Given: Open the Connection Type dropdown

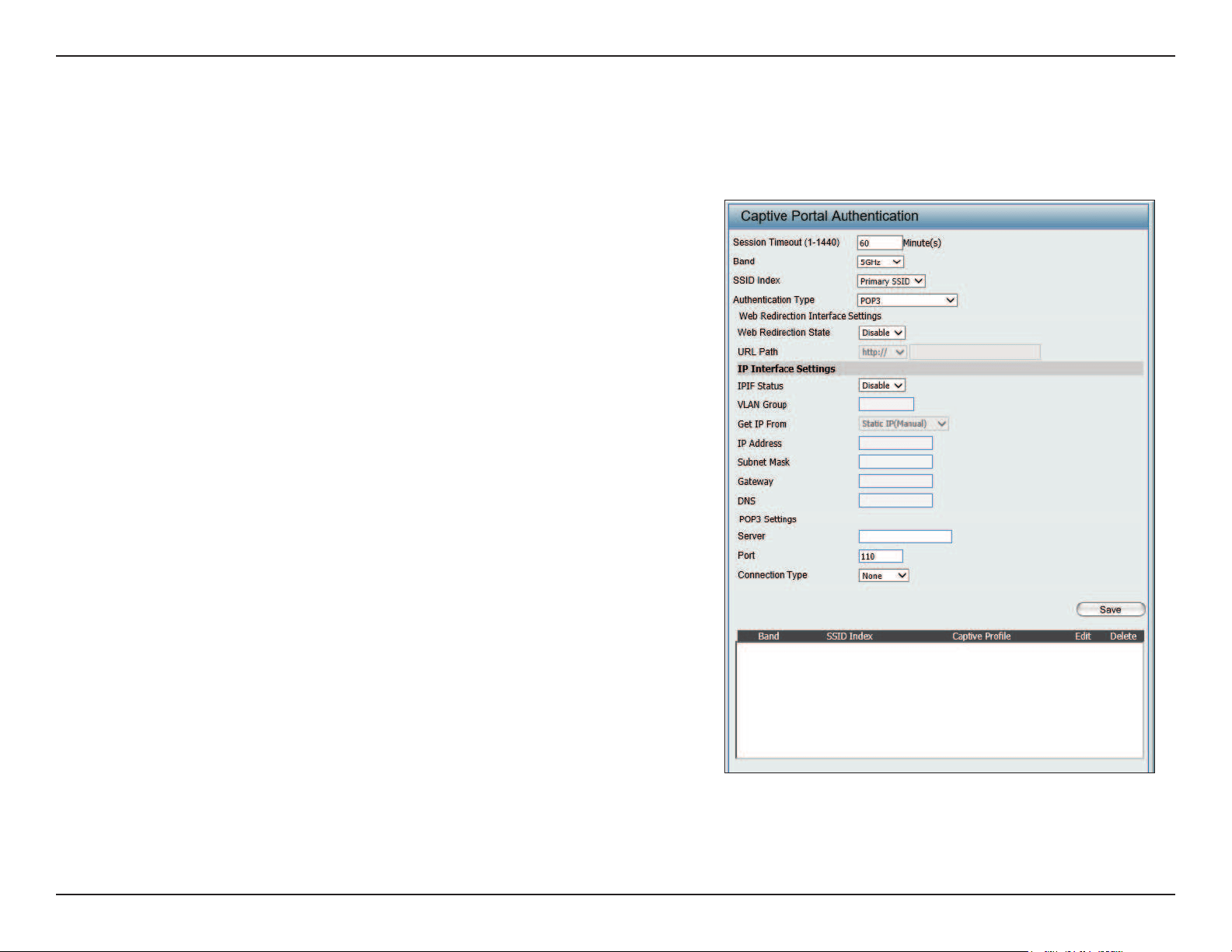Looking at the screenshot, I should point(884,576).
